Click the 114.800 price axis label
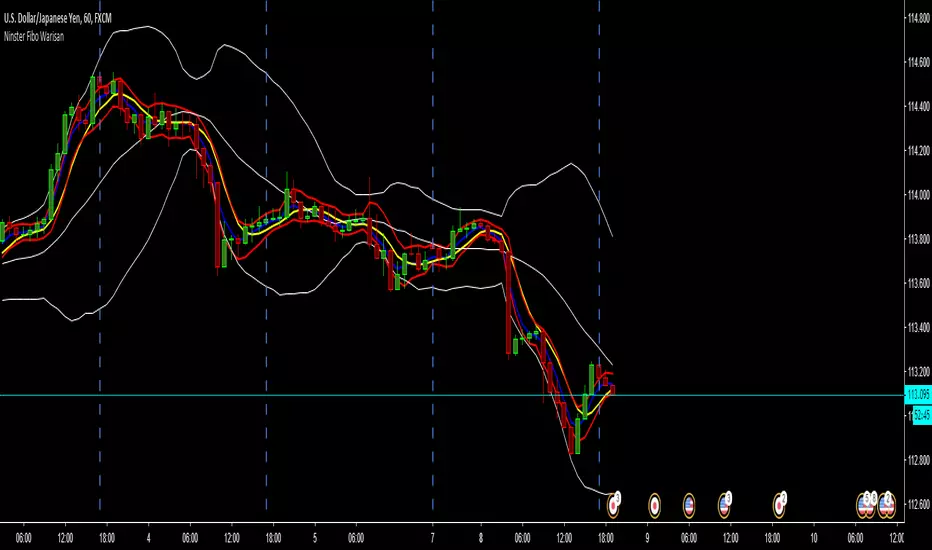Screen dimensions: 932x550 [x=918, y=18]
